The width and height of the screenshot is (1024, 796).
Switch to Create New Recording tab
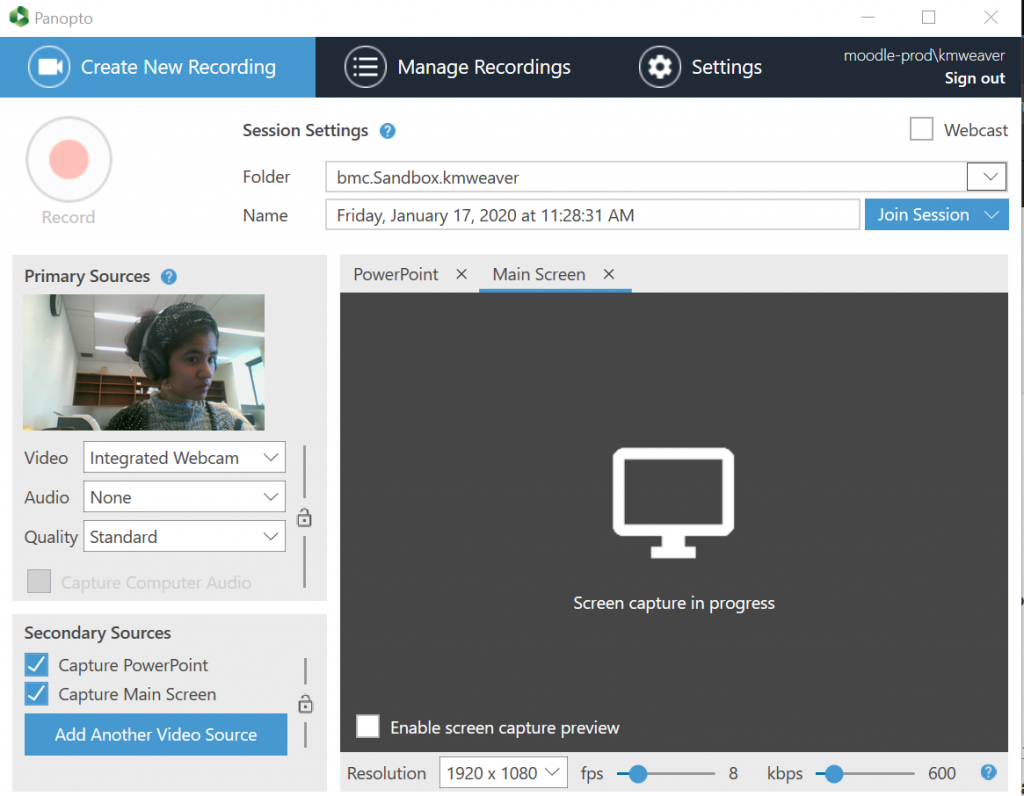157,67
